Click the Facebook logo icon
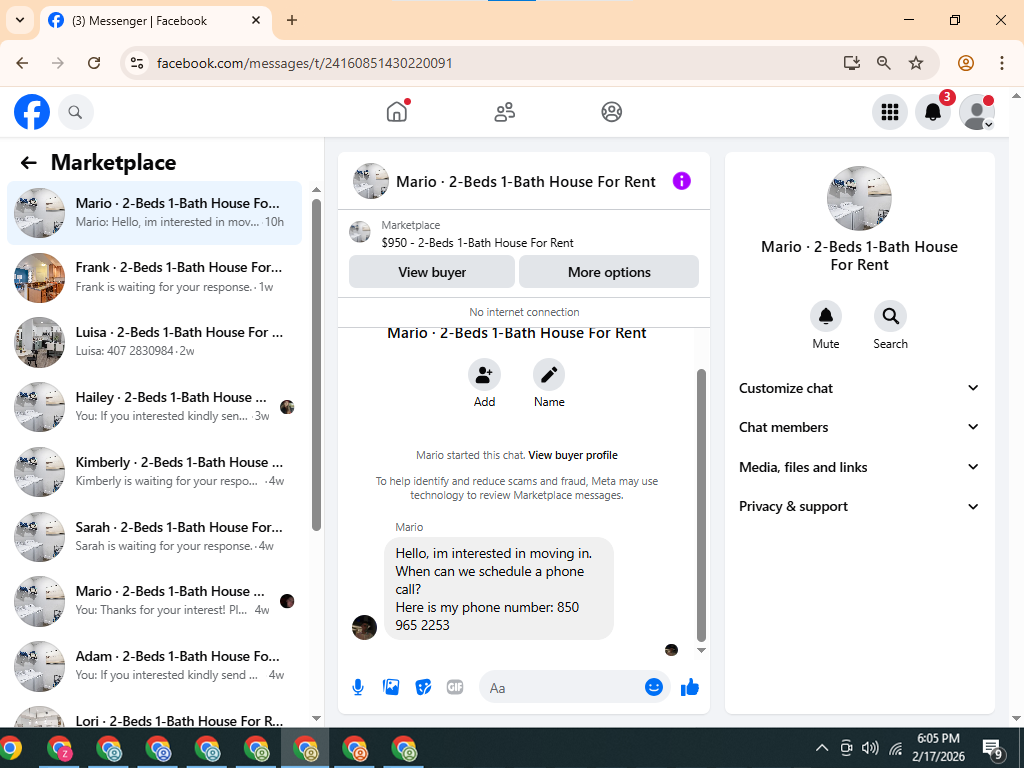Image resolution: width=1024 pixels, height=768 pixels. coord(32,112)
